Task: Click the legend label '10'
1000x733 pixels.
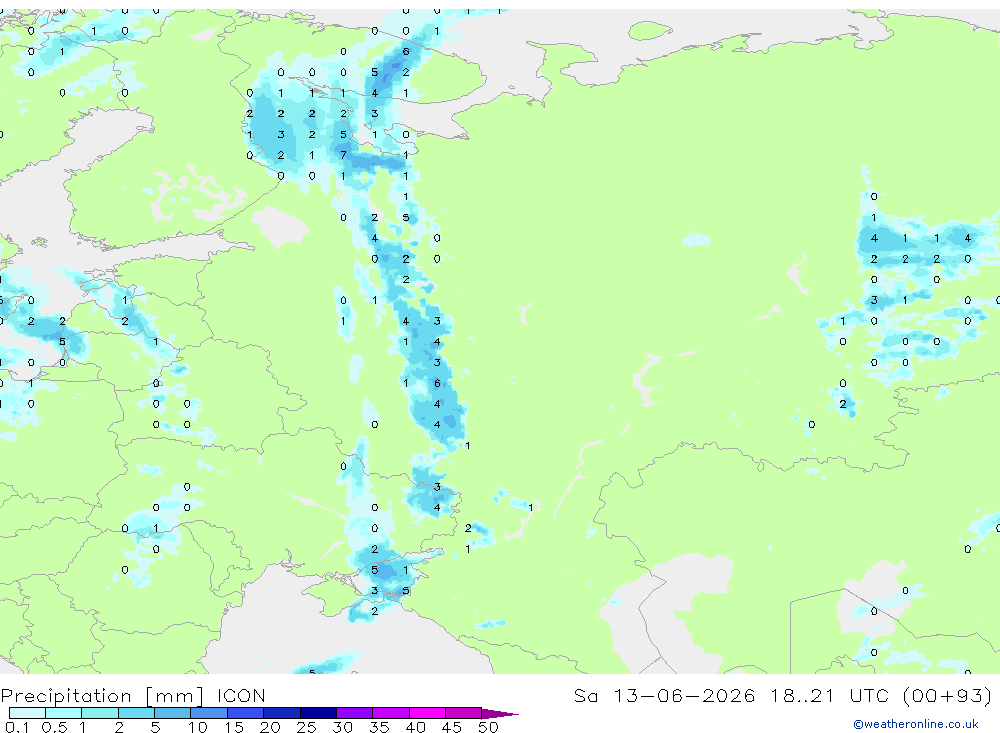Action: 198,727
